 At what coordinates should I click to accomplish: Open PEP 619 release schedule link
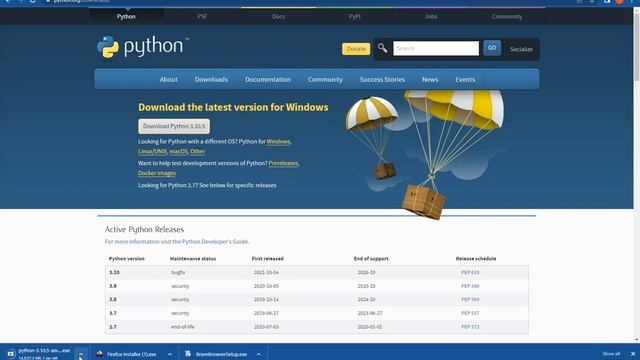[x=470, y=272]
